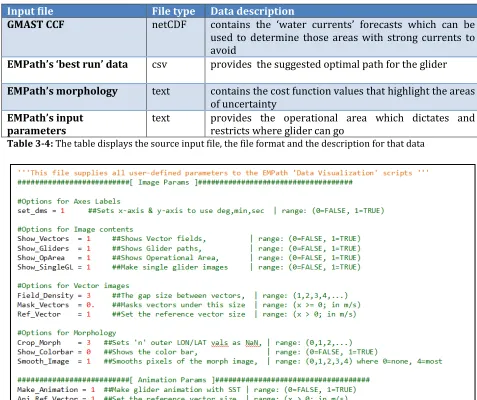The width and height of the screenshot is (477, 400).
Task: Click the 'cost function values' description cell
Action: point(342,97)
